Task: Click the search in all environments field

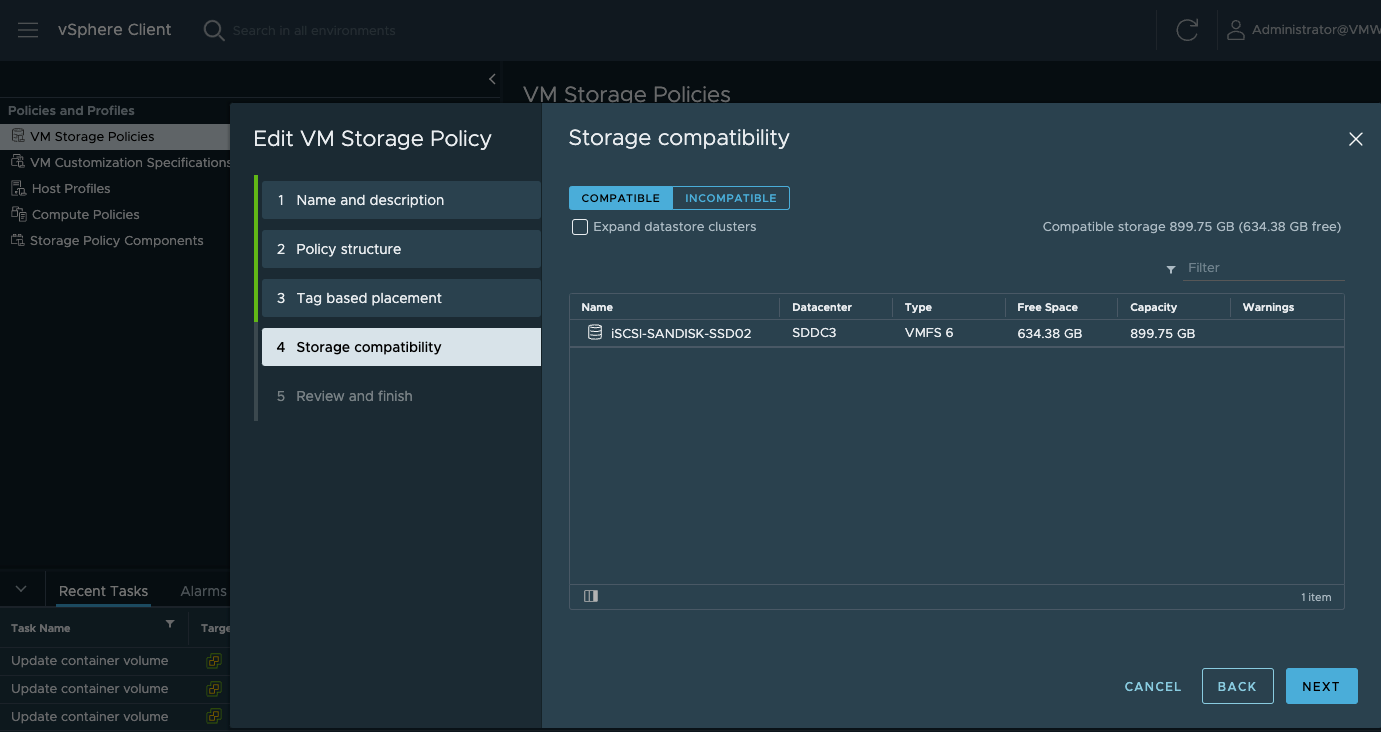Action: 314,31
